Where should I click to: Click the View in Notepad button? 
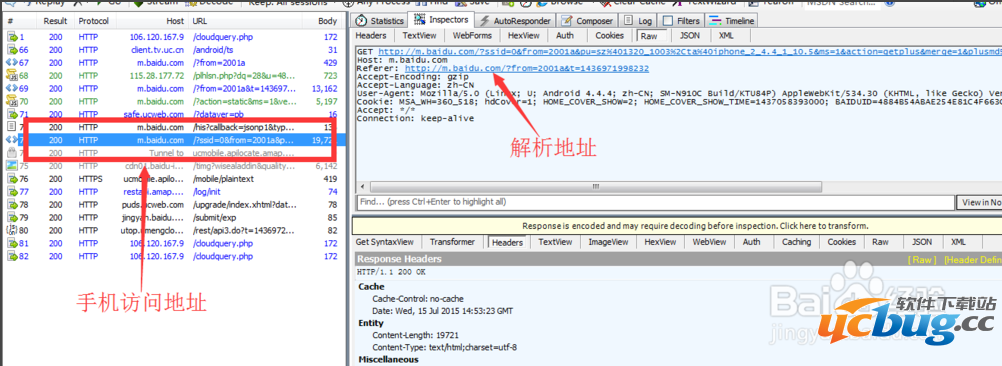[979, 202]
